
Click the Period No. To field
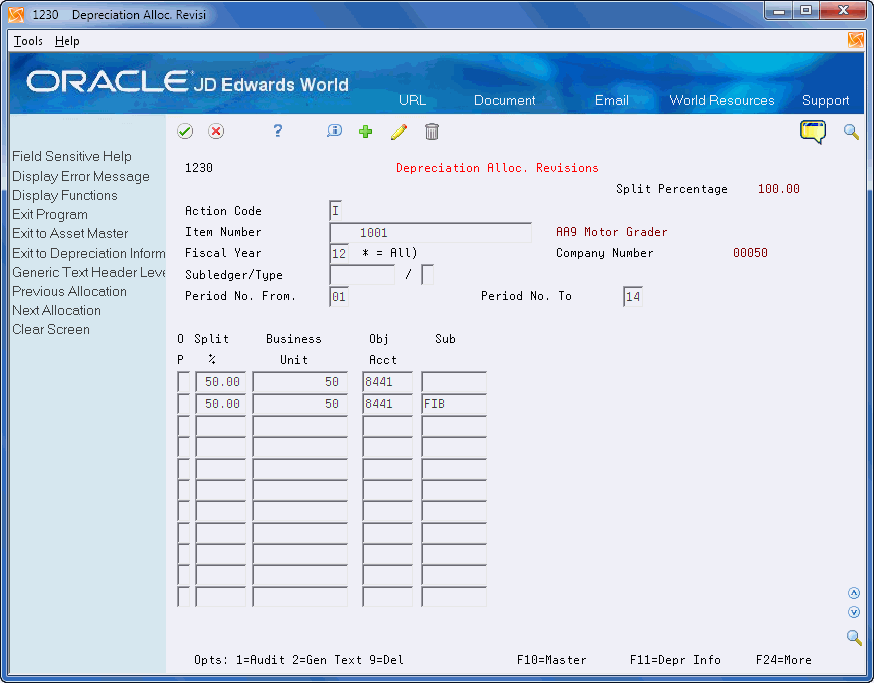pos(633,296)
